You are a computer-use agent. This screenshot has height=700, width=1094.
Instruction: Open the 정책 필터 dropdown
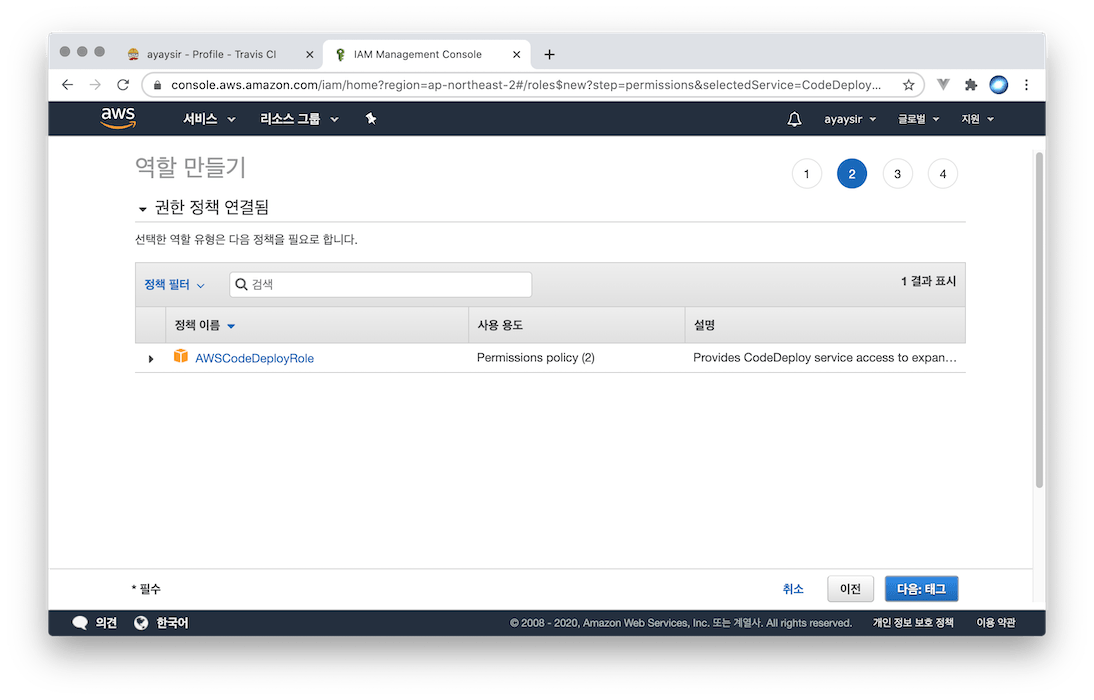(x=174, y=285)
